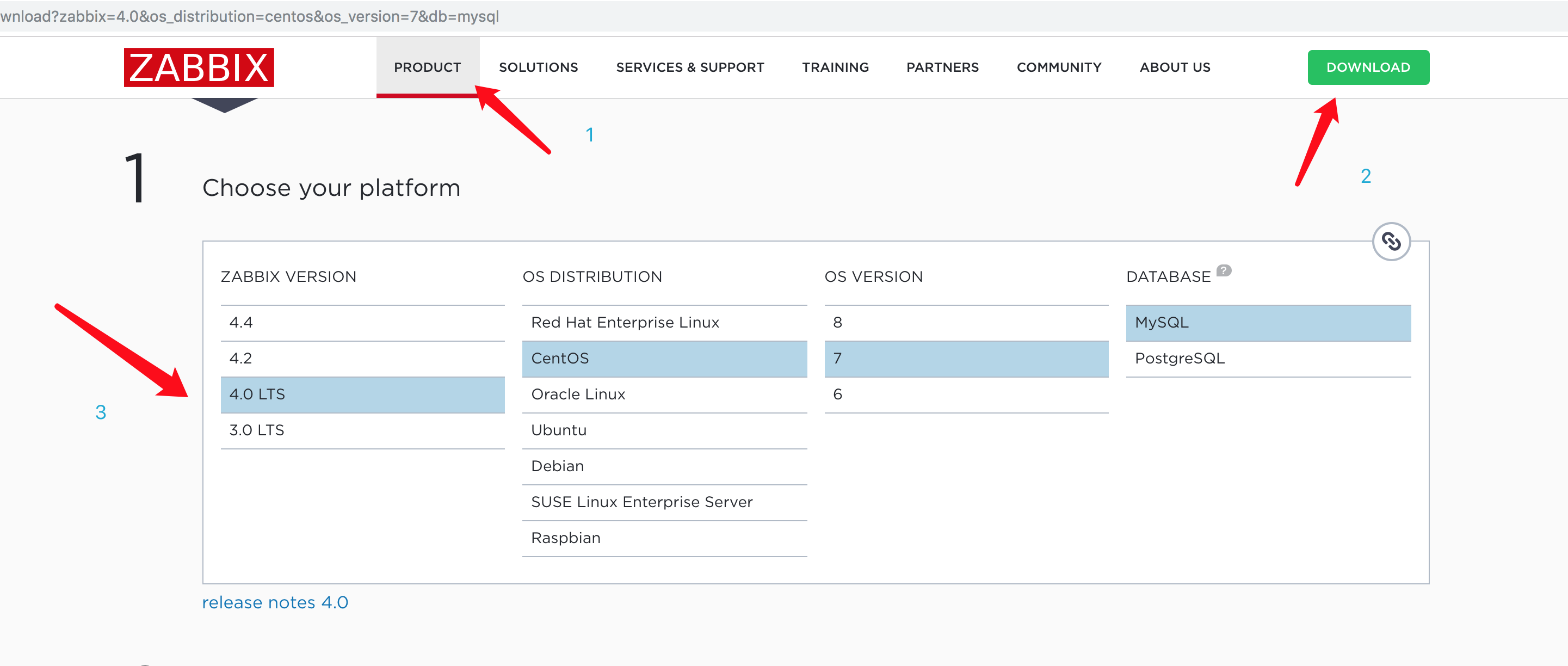Select Debian as OS distribution
The height and width of the screenshot is (666, 1568).
pos(664,466)
